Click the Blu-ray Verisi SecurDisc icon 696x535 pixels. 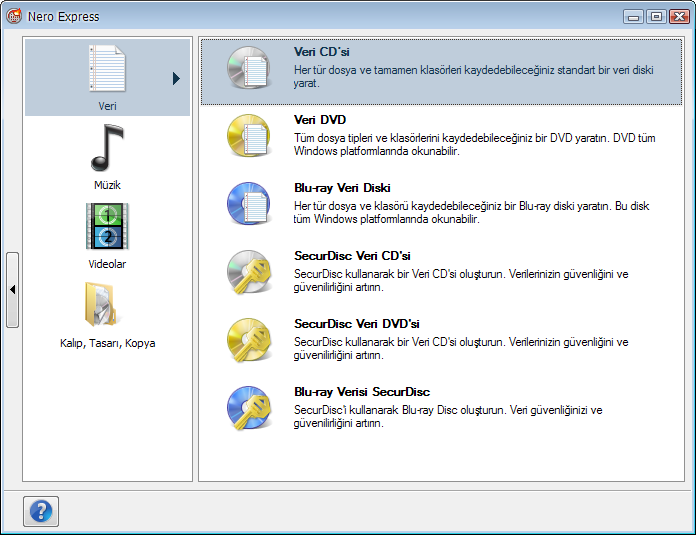point(249,408)
